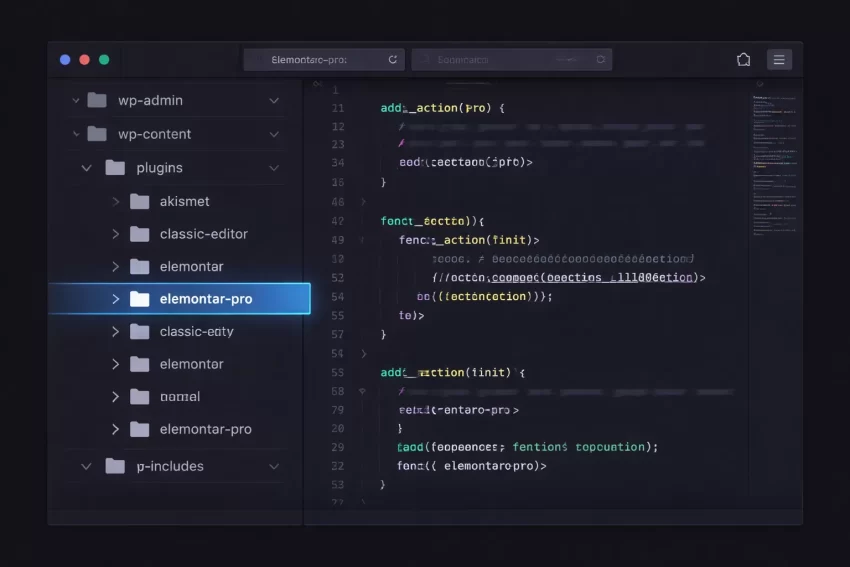Click the code text fenc_action(init)>
This screenshot has width=850, height=567.
469,240
